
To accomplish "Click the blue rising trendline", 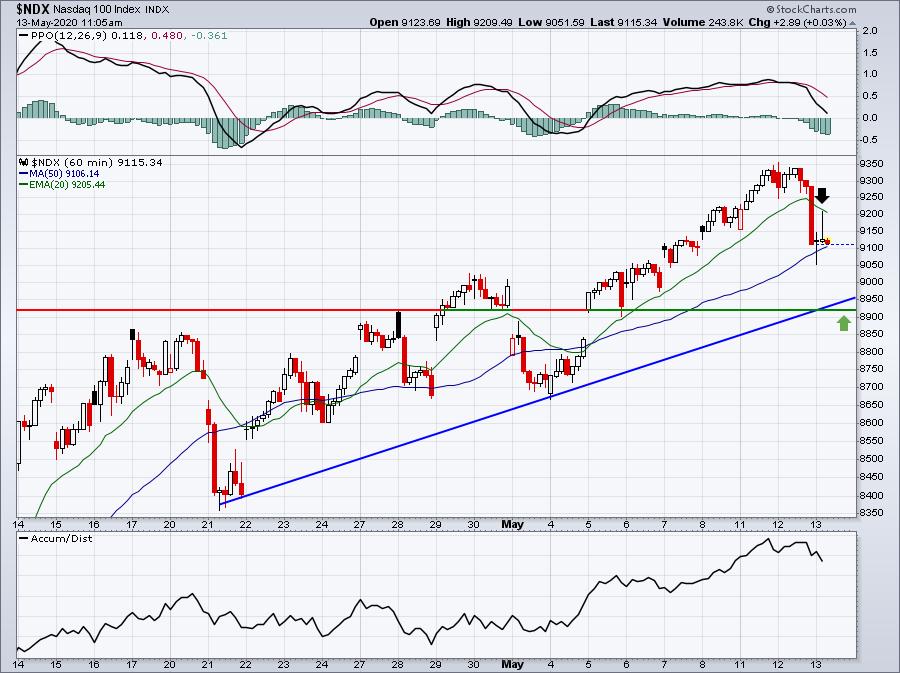I will pos(538,401).
